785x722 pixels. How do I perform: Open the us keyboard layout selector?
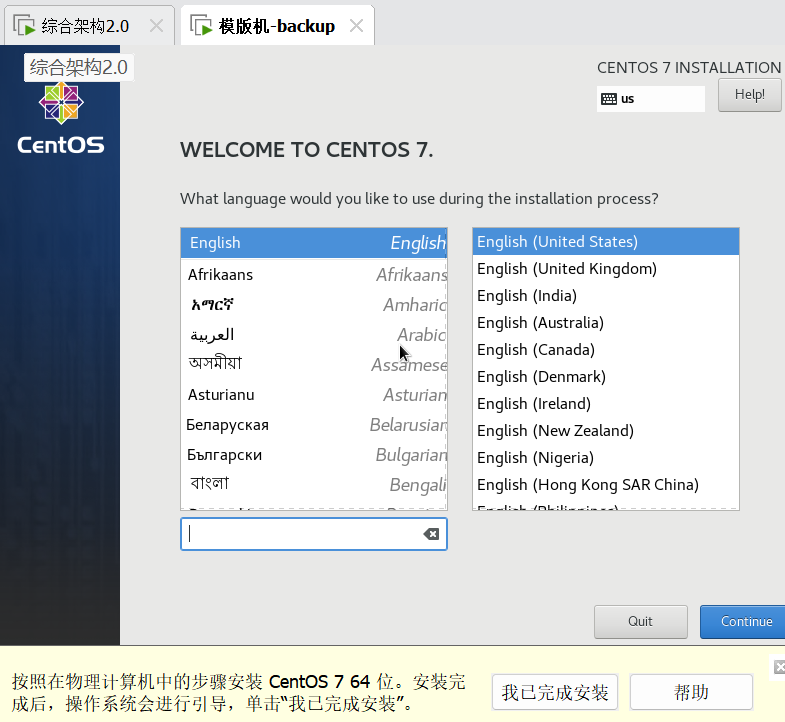click(650, 99)
